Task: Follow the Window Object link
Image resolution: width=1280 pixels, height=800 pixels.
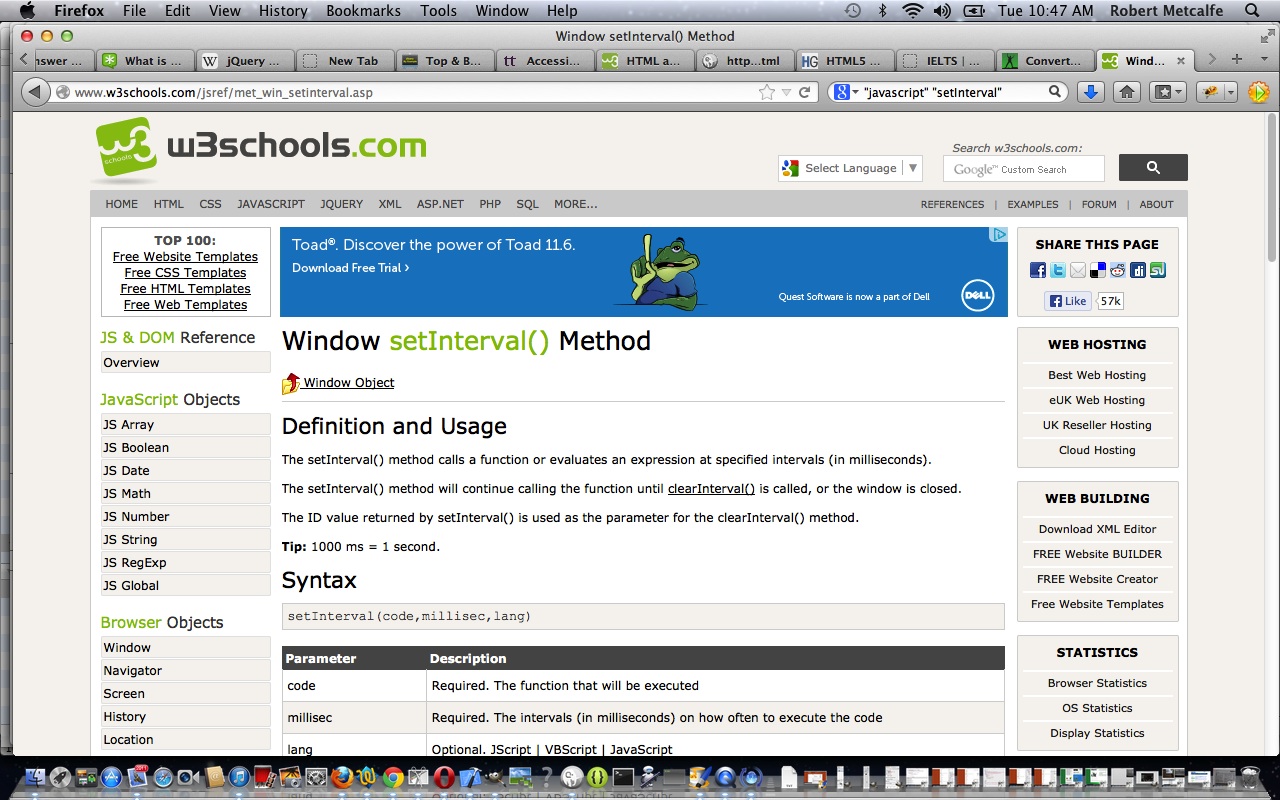Action: (348, 382)
